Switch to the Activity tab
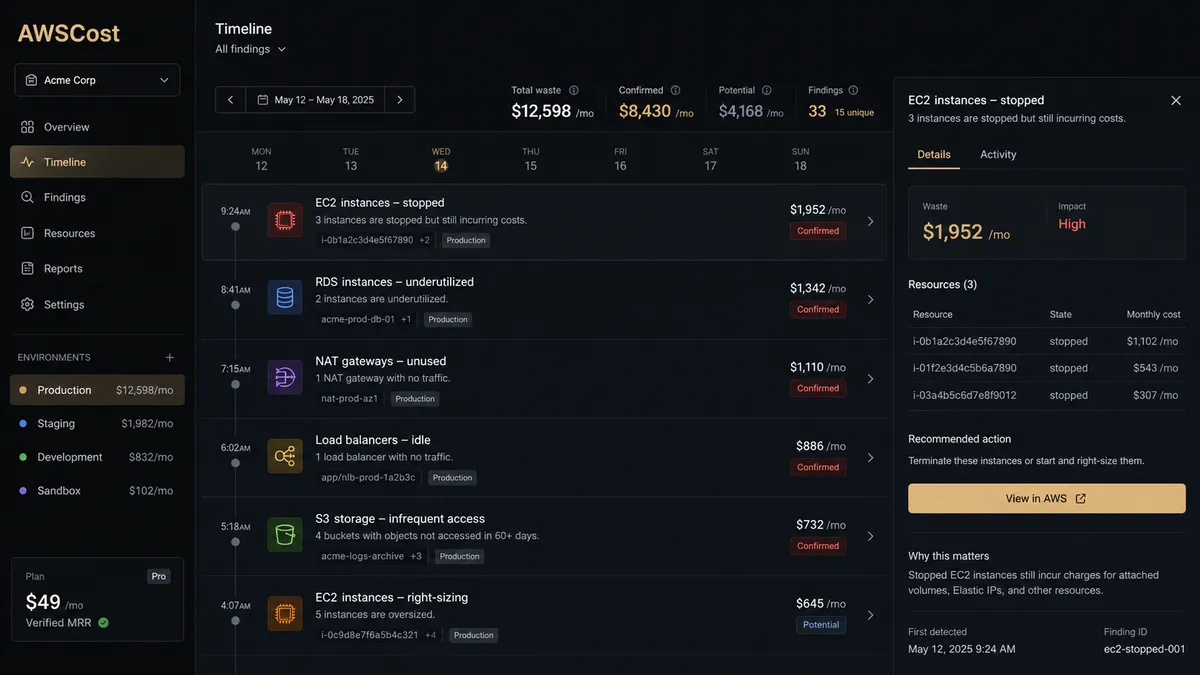The height and width of the screenshot is (675, 1200). pos(998,154)
